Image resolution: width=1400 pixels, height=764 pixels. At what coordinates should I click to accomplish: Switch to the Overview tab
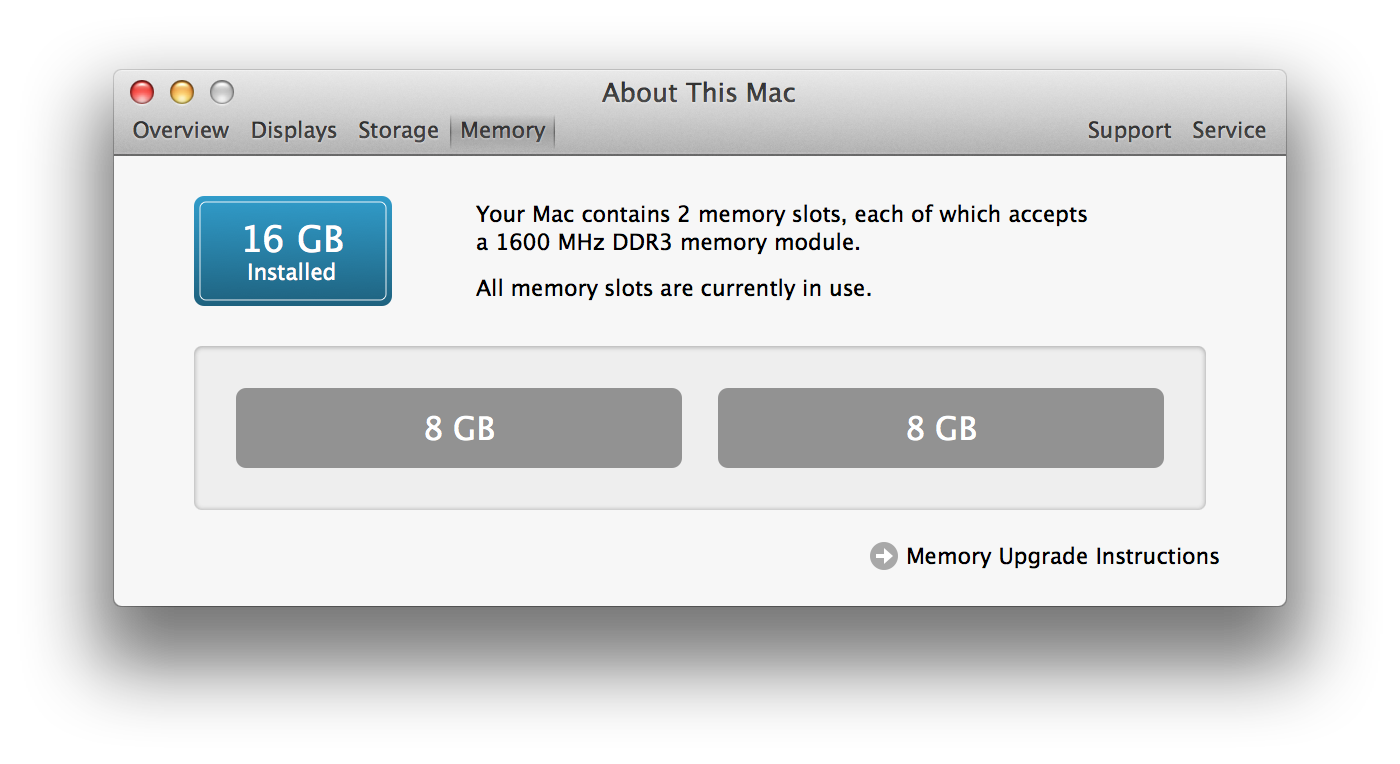pyautogui.click(x=181, y=131)
